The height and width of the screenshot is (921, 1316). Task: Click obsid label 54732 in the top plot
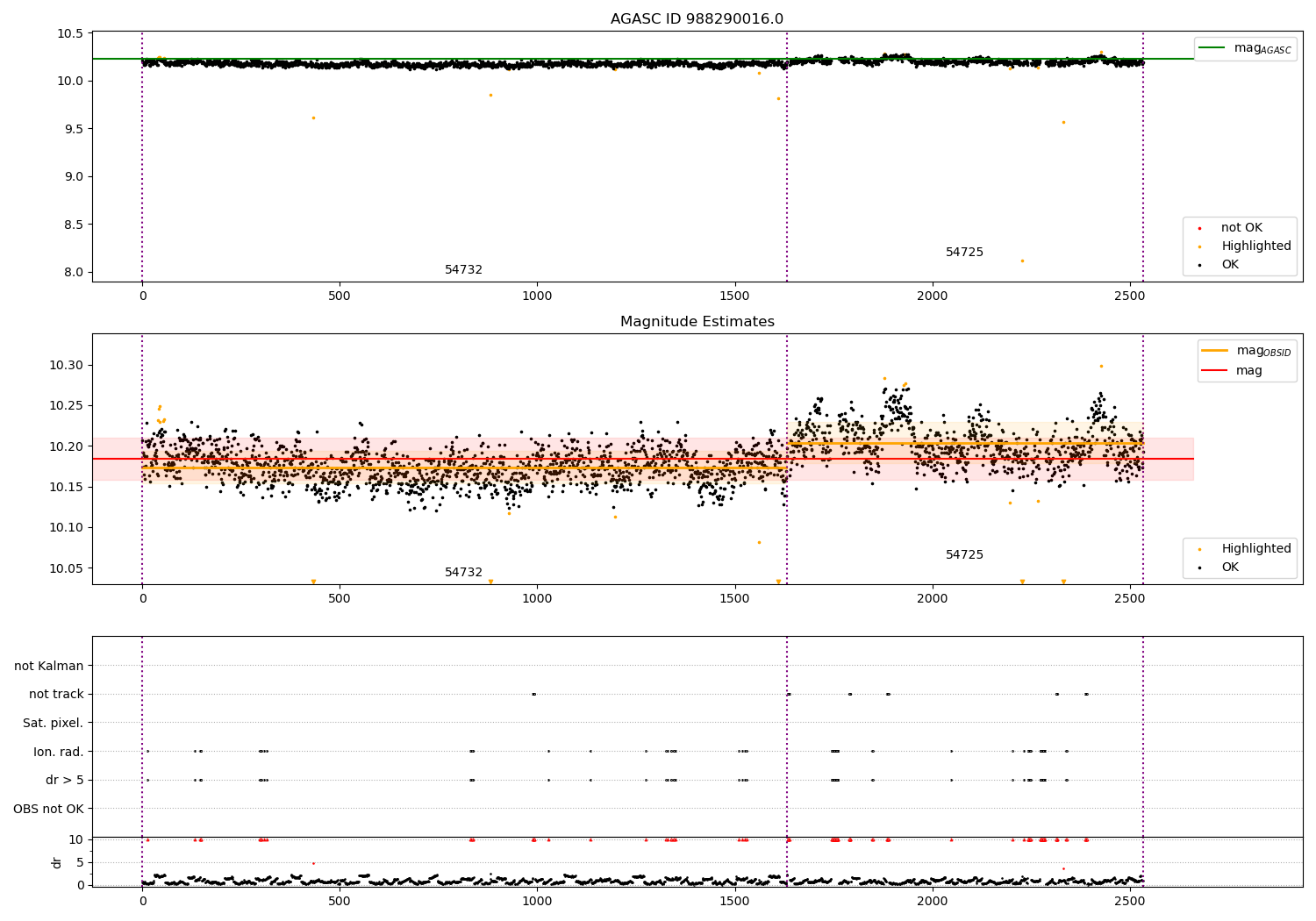[463, 270]
